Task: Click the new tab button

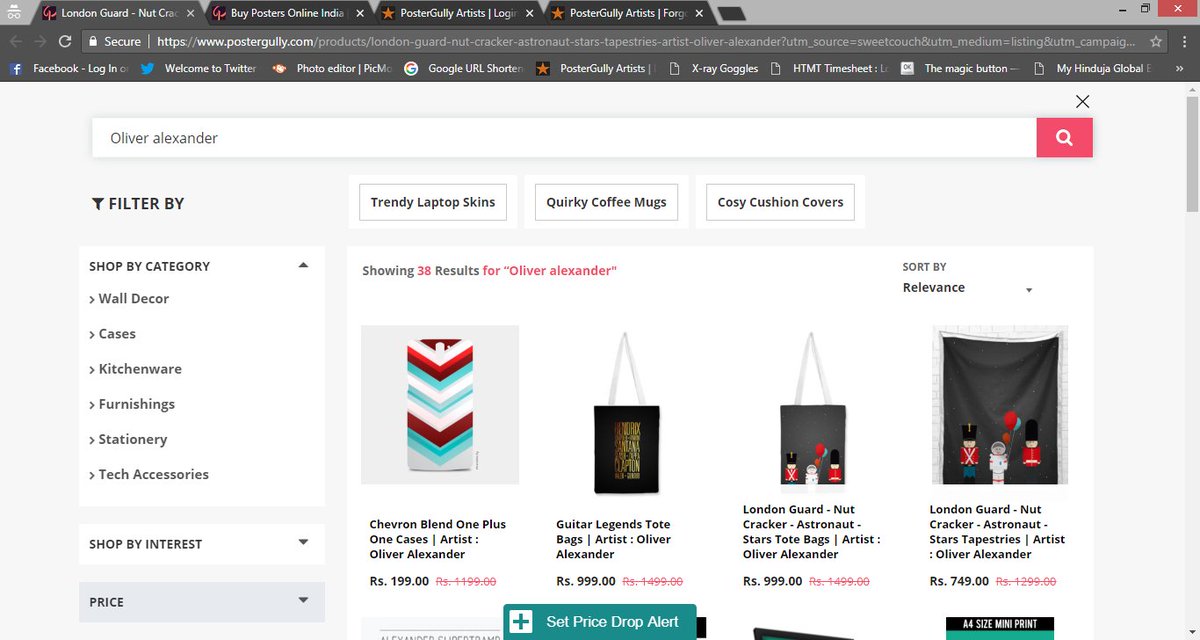Action: click(731, 14)
